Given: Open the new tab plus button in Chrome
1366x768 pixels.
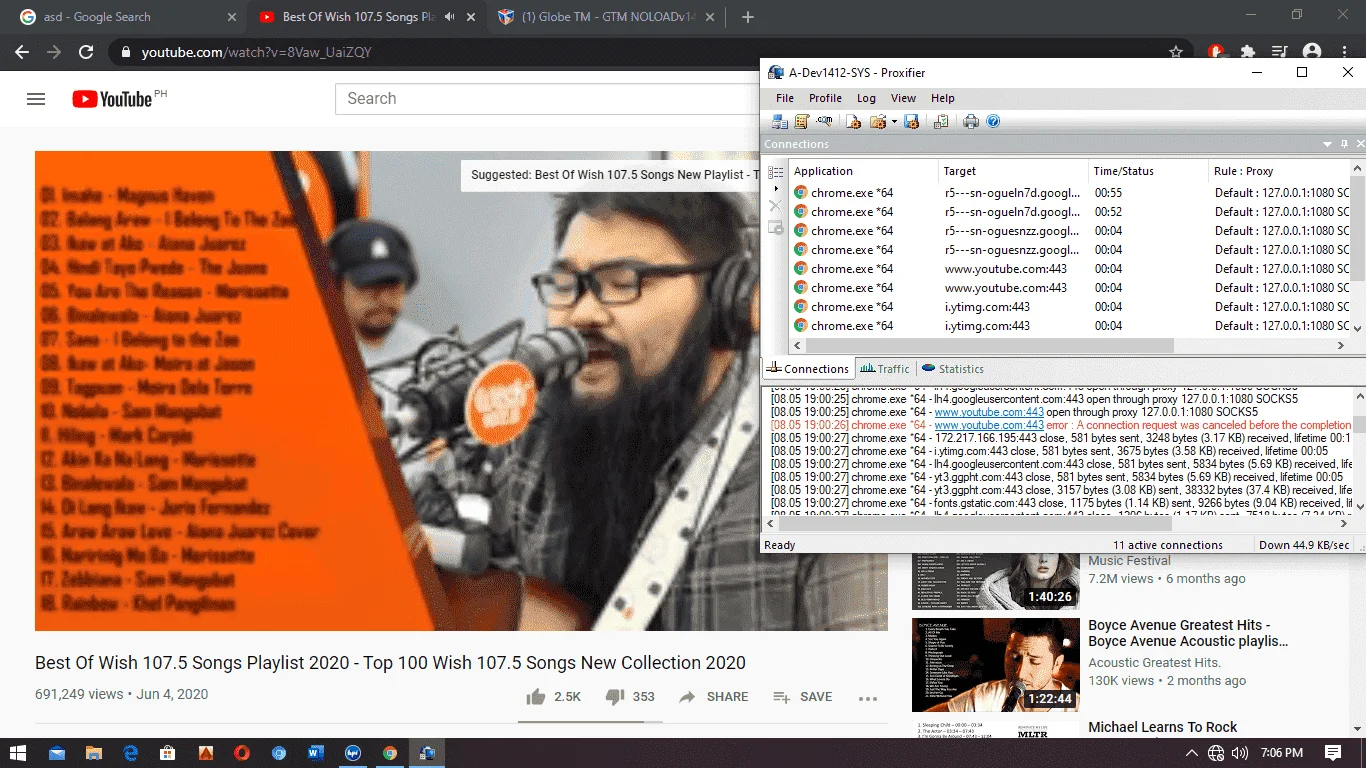Looking at the screenshot, I should [x=748, y=17].
